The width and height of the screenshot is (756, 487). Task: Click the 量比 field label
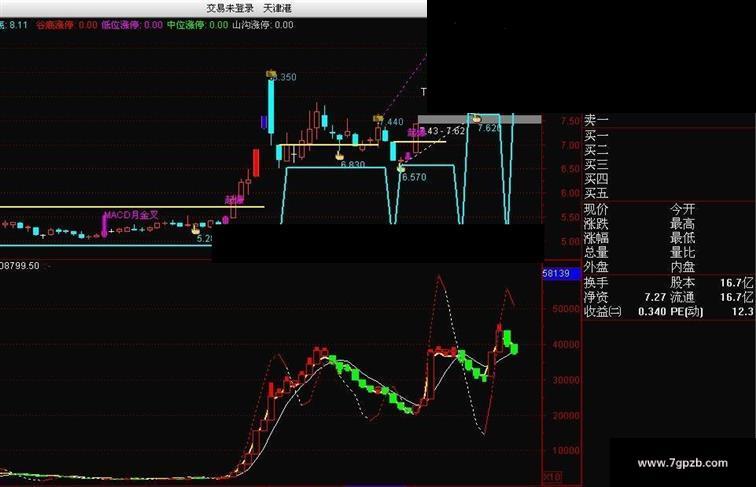click(x=683, y=252)
